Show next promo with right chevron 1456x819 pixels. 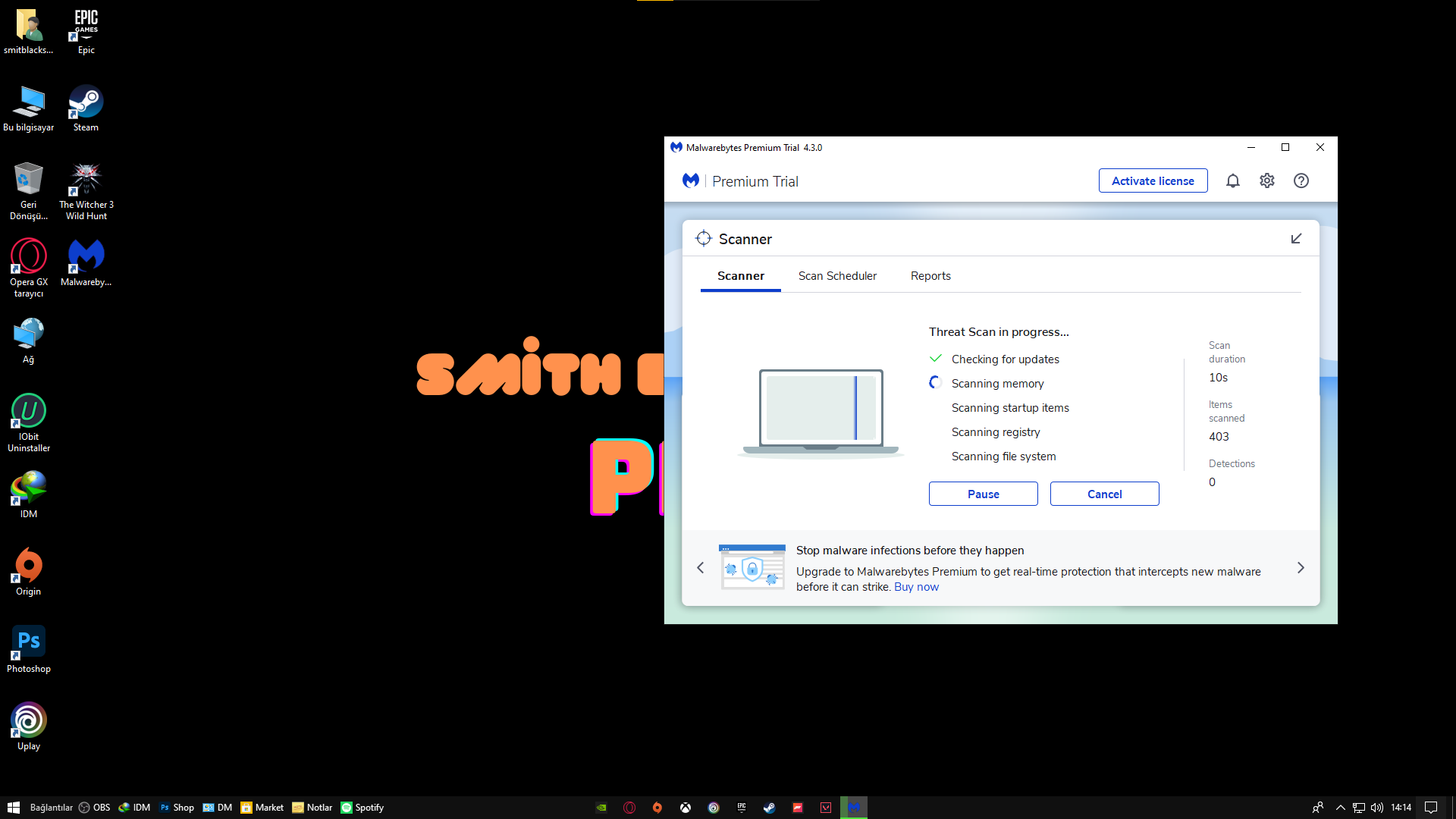1301,568
